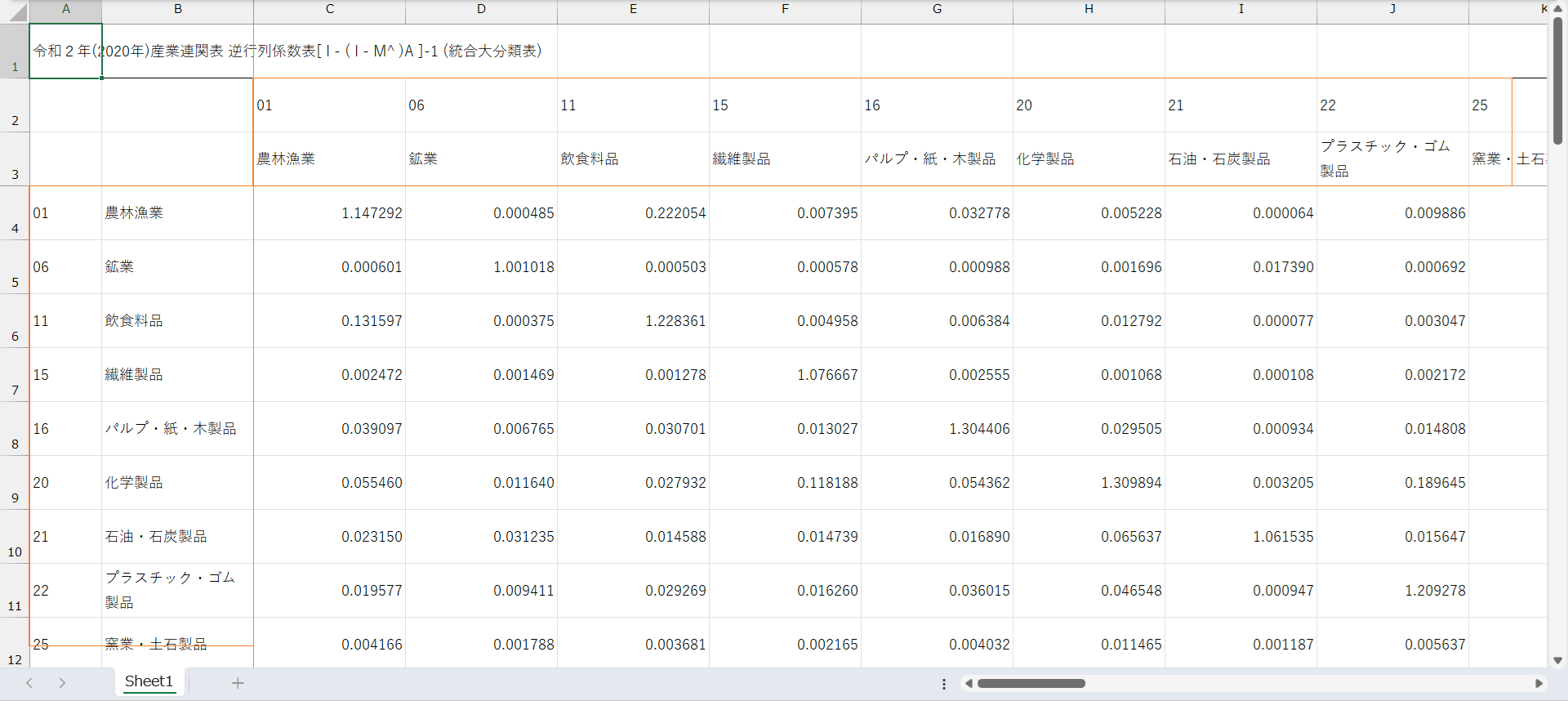1568x701 pixels.
Task: Select row 4 header
Action: coord(15,213)
